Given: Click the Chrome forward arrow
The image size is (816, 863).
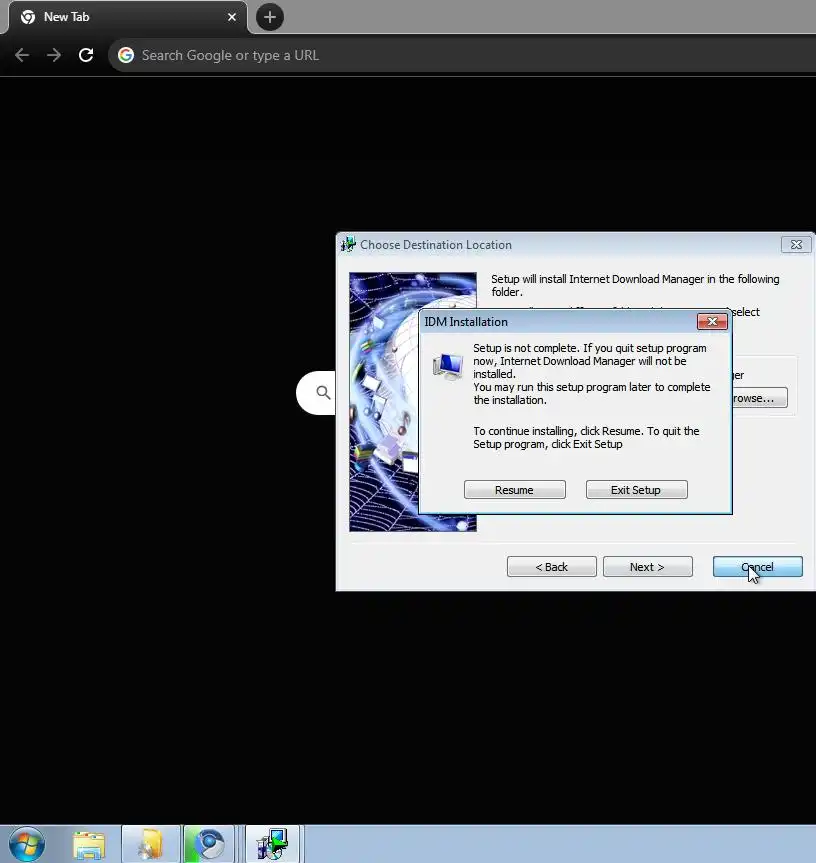Looking at the screenshot, I should click(x=54, y=55).
